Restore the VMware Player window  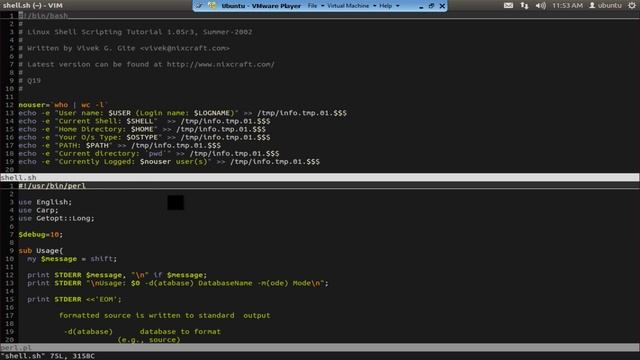431,6
